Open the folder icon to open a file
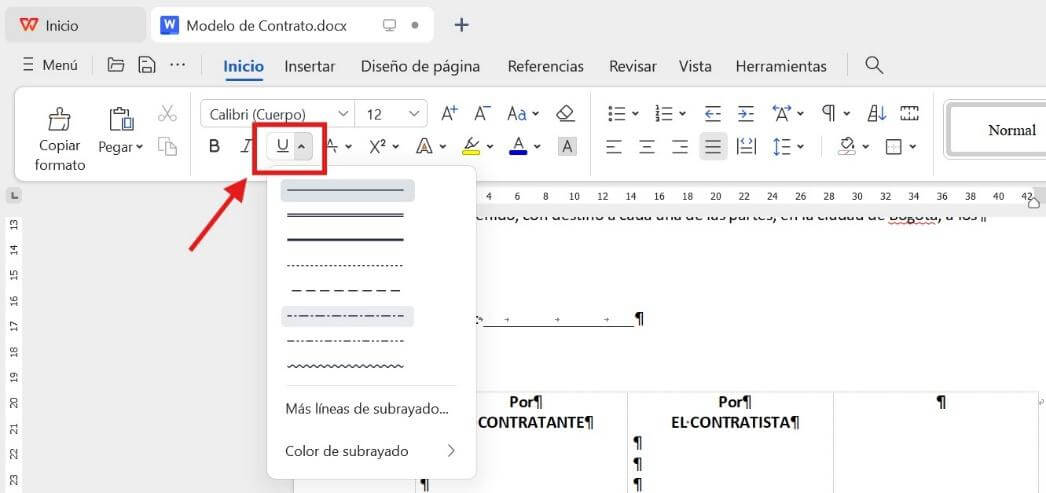The height and width of the screenshot is (493, 1046). point(116,65)
